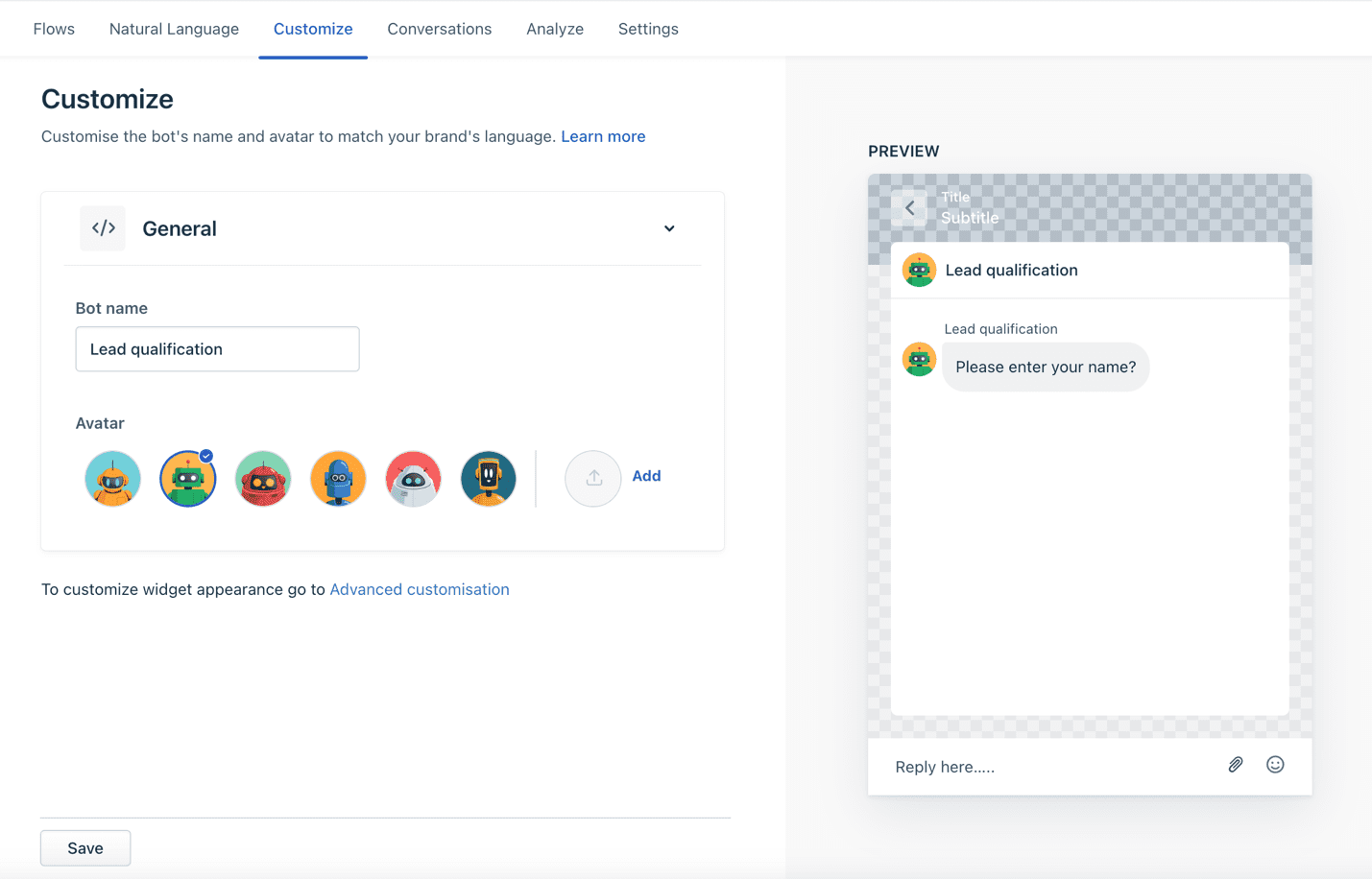
Task: Click the back arrow in the preview header
Action: click(x=907, y=207)
